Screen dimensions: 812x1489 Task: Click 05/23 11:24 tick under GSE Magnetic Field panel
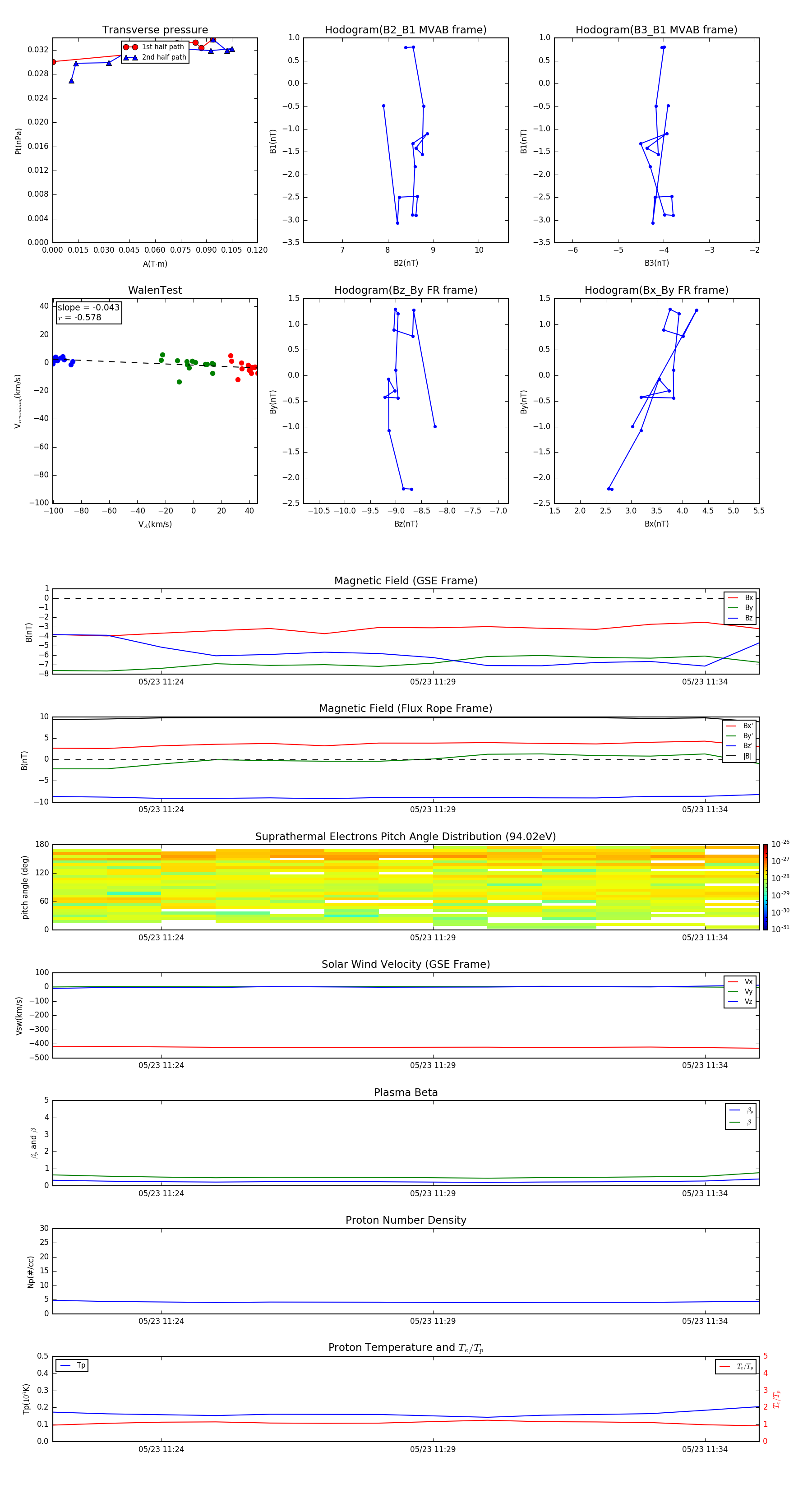[161, 681]
